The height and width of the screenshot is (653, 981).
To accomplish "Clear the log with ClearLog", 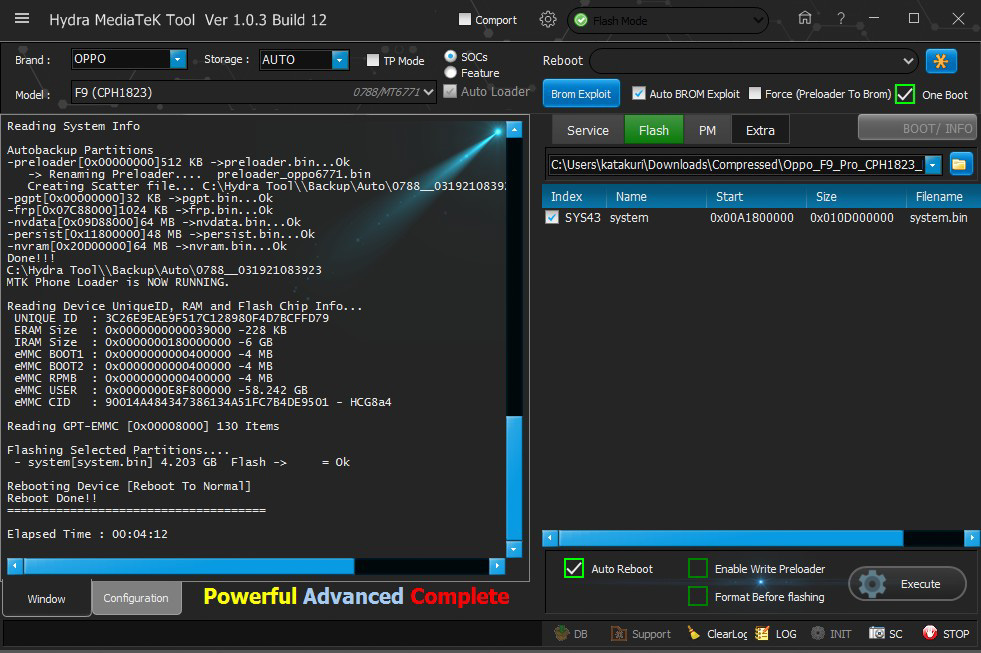I will click(717, 634).
